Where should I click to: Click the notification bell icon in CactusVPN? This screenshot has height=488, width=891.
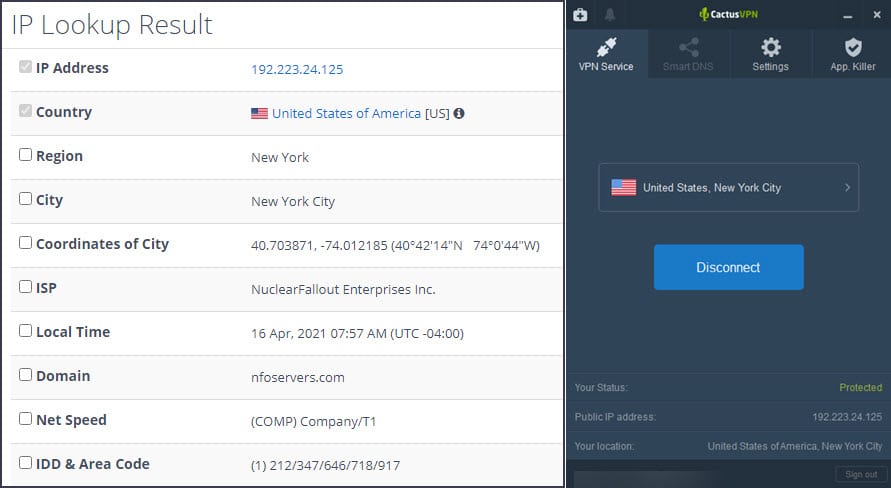(x=610, y=15)
